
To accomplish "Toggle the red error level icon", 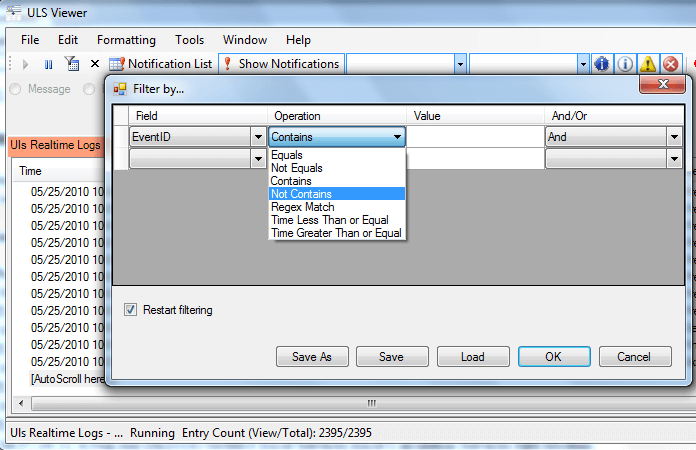I will (671, 64).
